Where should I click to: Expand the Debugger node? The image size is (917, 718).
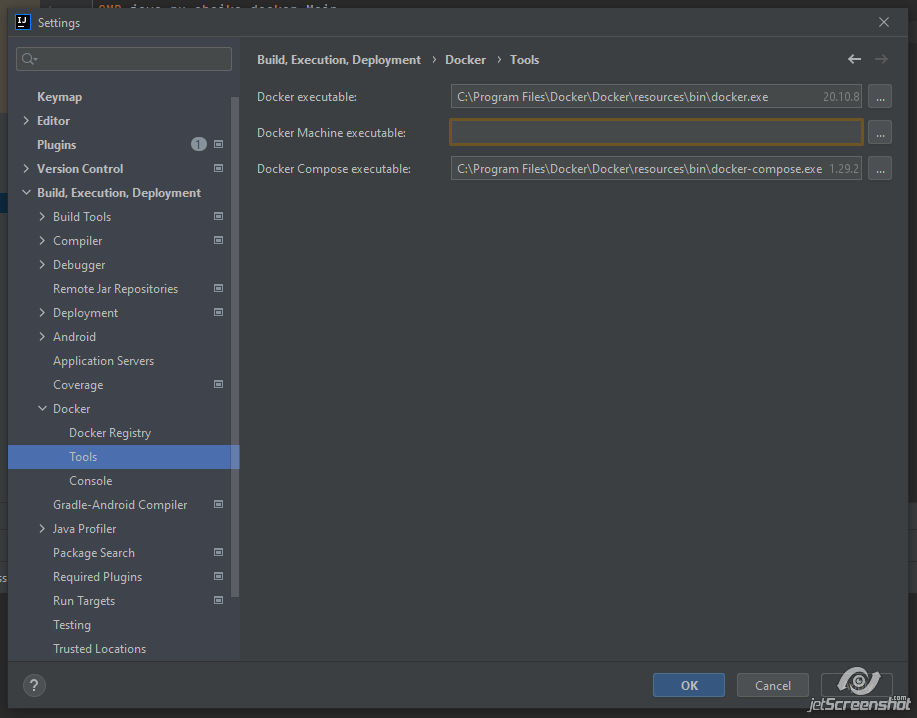tap(42, 264)
